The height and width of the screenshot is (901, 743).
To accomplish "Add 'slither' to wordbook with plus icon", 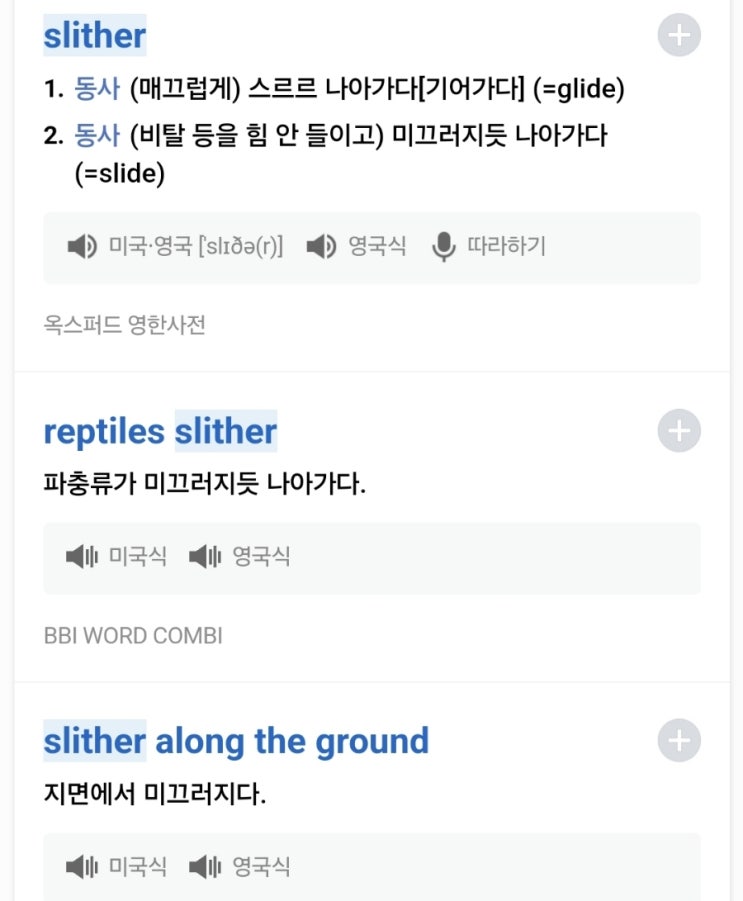I will point(679,35).
